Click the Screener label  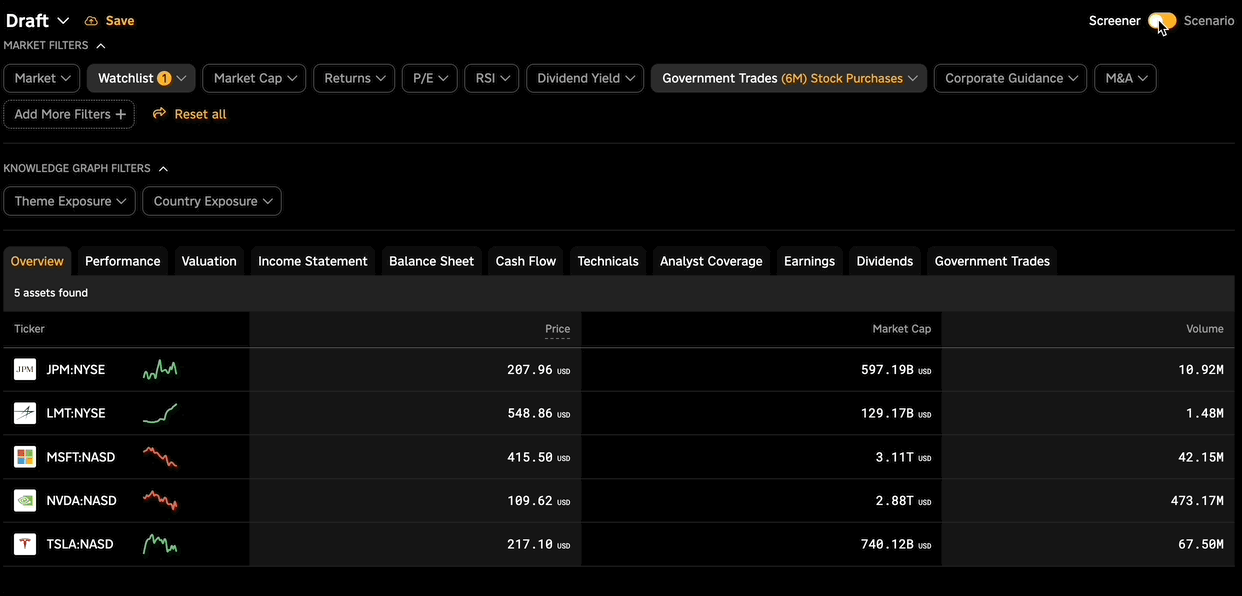tap(1115, 21)
